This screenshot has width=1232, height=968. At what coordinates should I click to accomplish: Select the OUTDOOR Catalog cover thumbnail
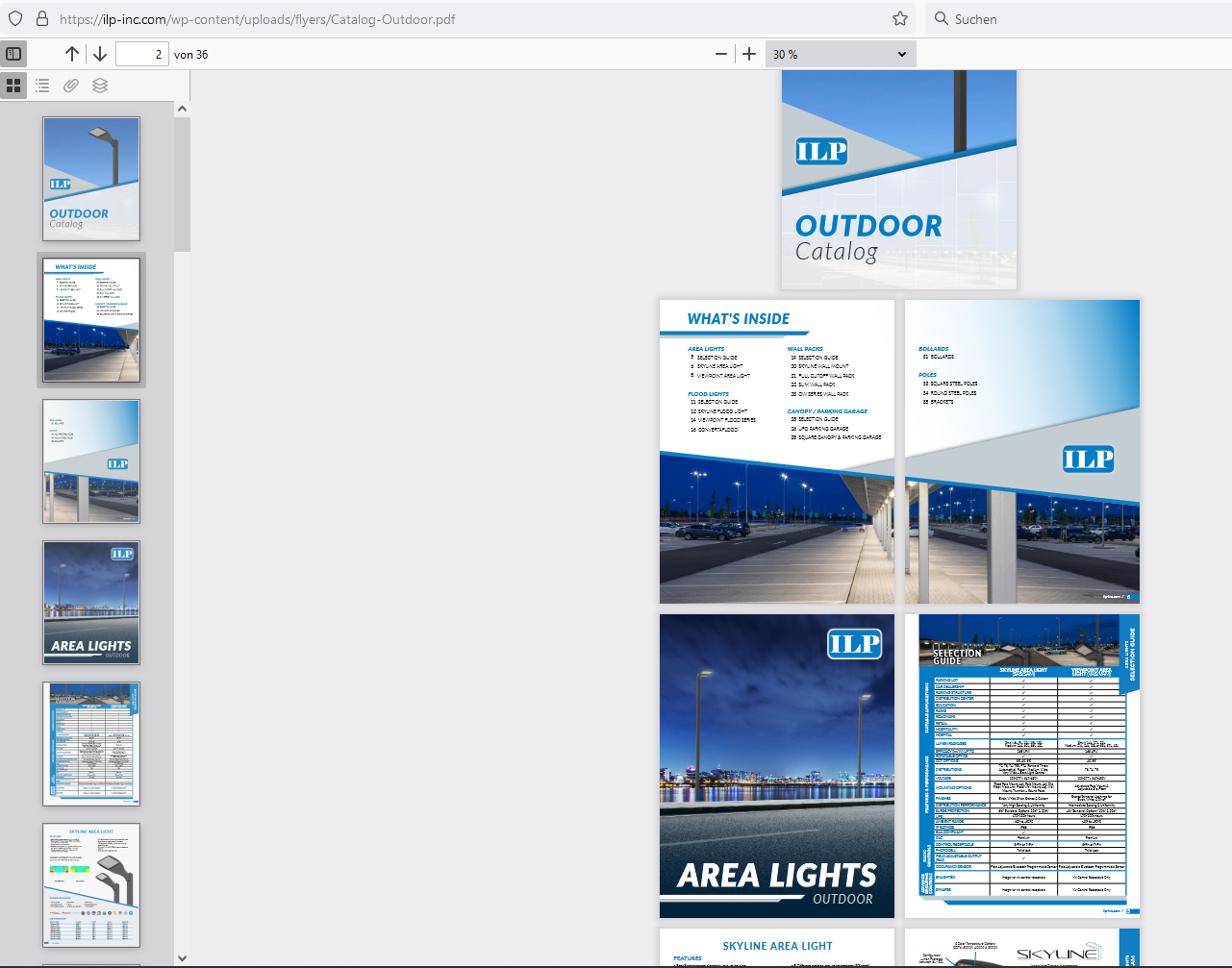pyautogui.click(x=90, y=179)
